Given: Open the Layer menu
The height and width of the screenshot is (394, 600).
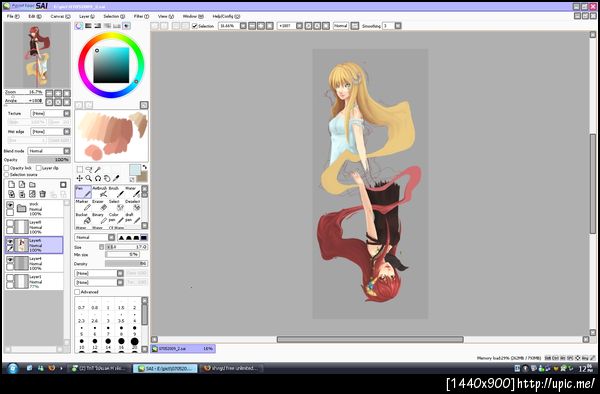Looking at the screenshot, I should click(86, 16).
